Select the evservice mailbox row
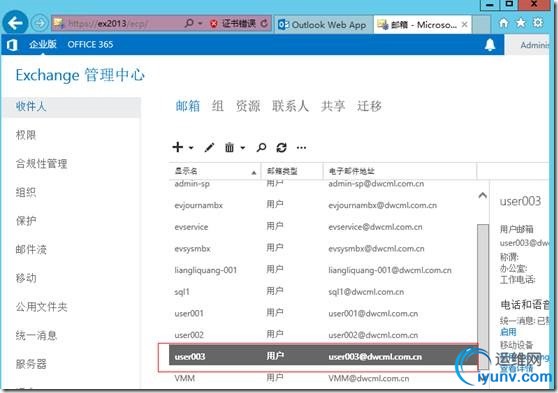This screenshot has width=558, height=393. click(323, 227)
